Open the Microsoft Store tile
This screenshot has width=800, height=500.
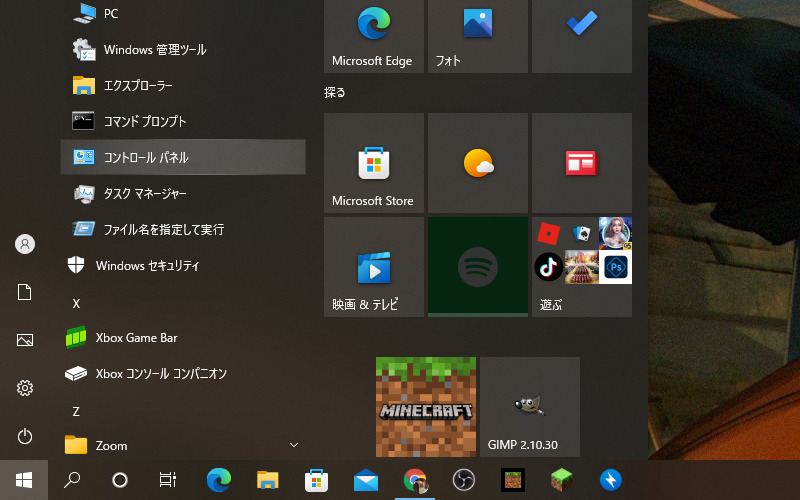(x=374, y=163)
